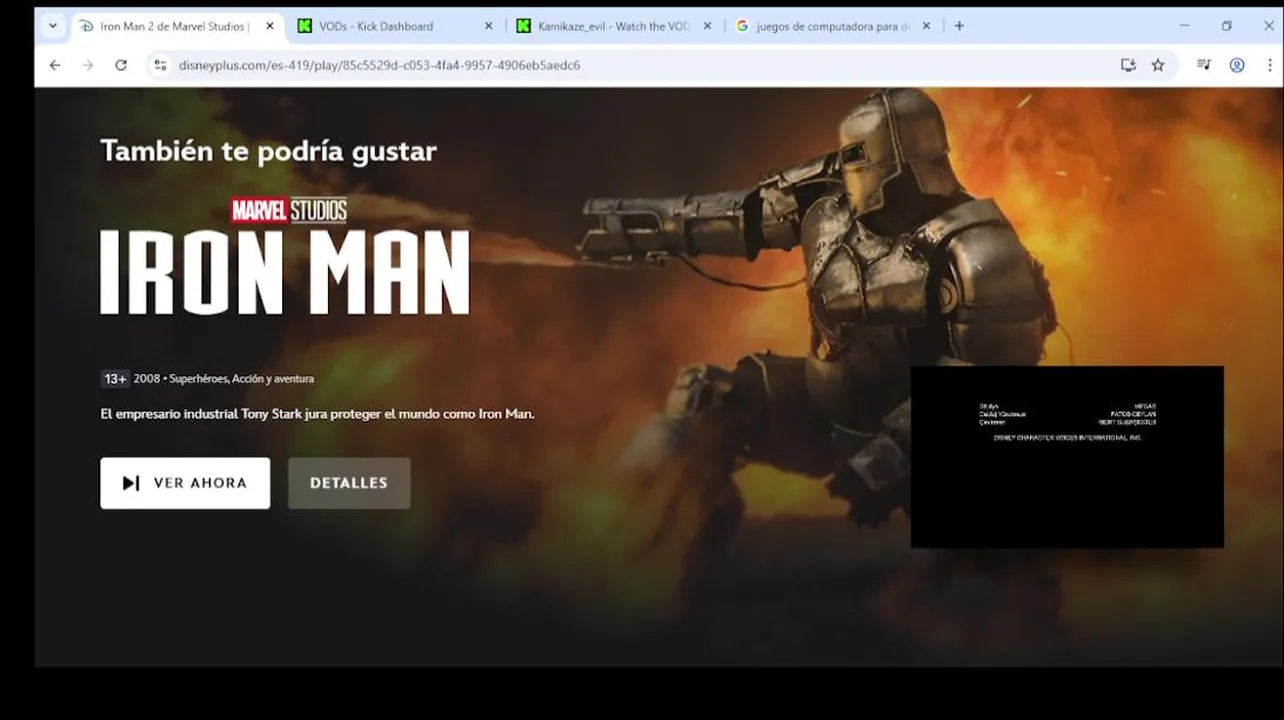Click the 'También te podría gustar' heading
The width and height of the screenshot is (1284, 720).
(268, 151)
